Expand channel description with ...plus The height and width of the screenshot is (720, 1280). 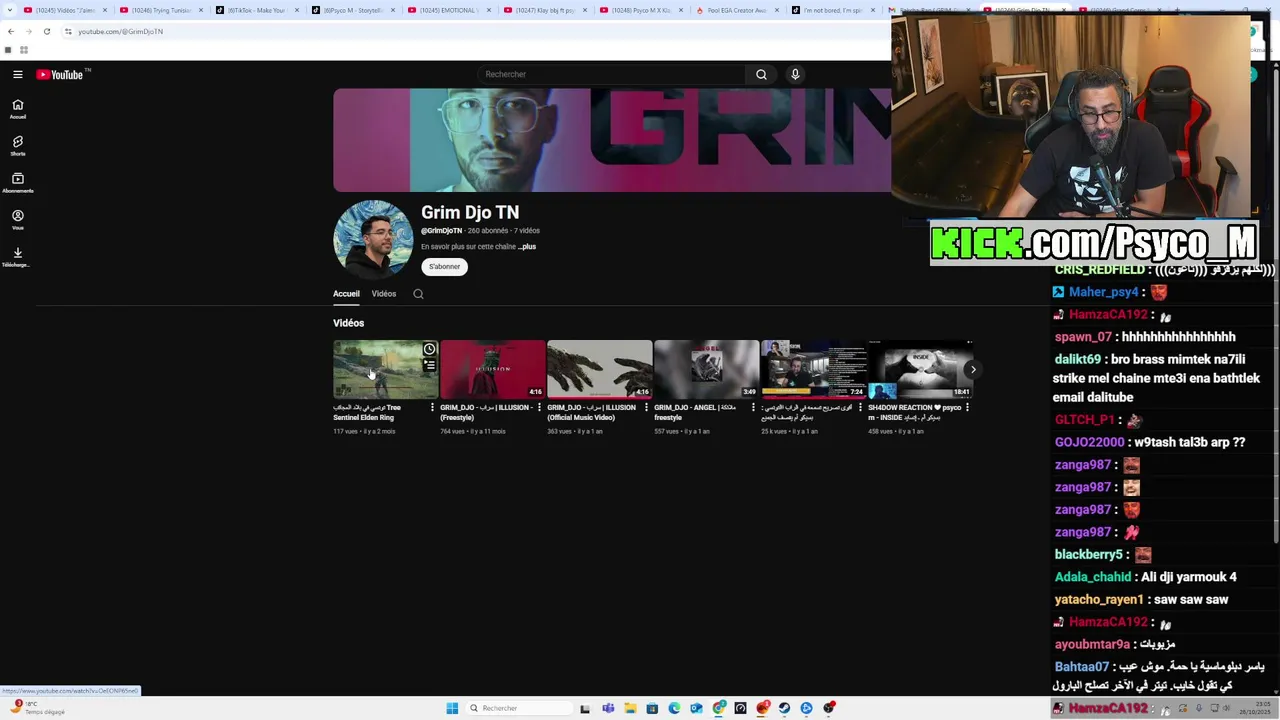tap(527, 247)
